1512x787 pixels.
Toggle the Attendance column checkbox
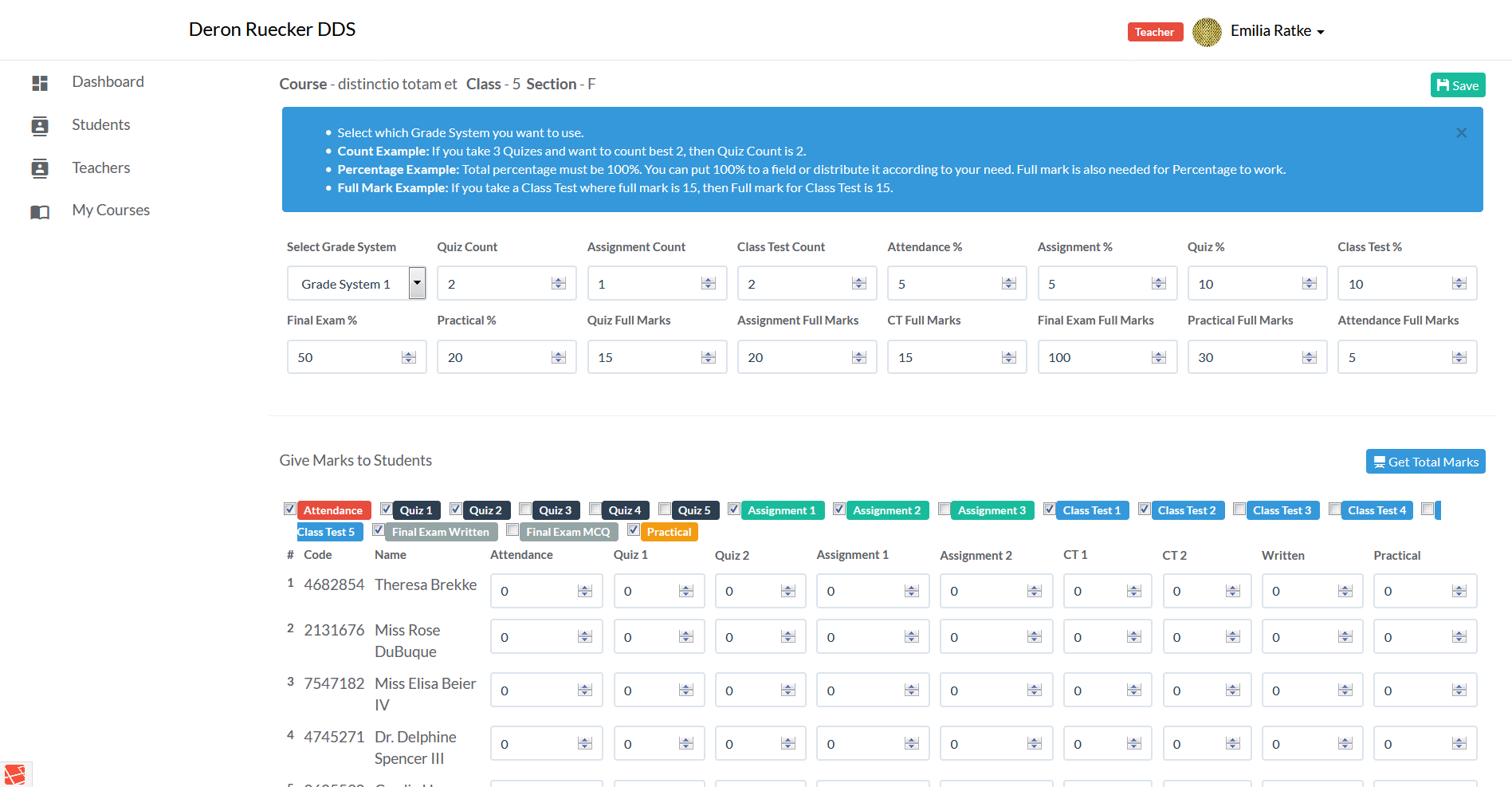click(x=290, y=509)
